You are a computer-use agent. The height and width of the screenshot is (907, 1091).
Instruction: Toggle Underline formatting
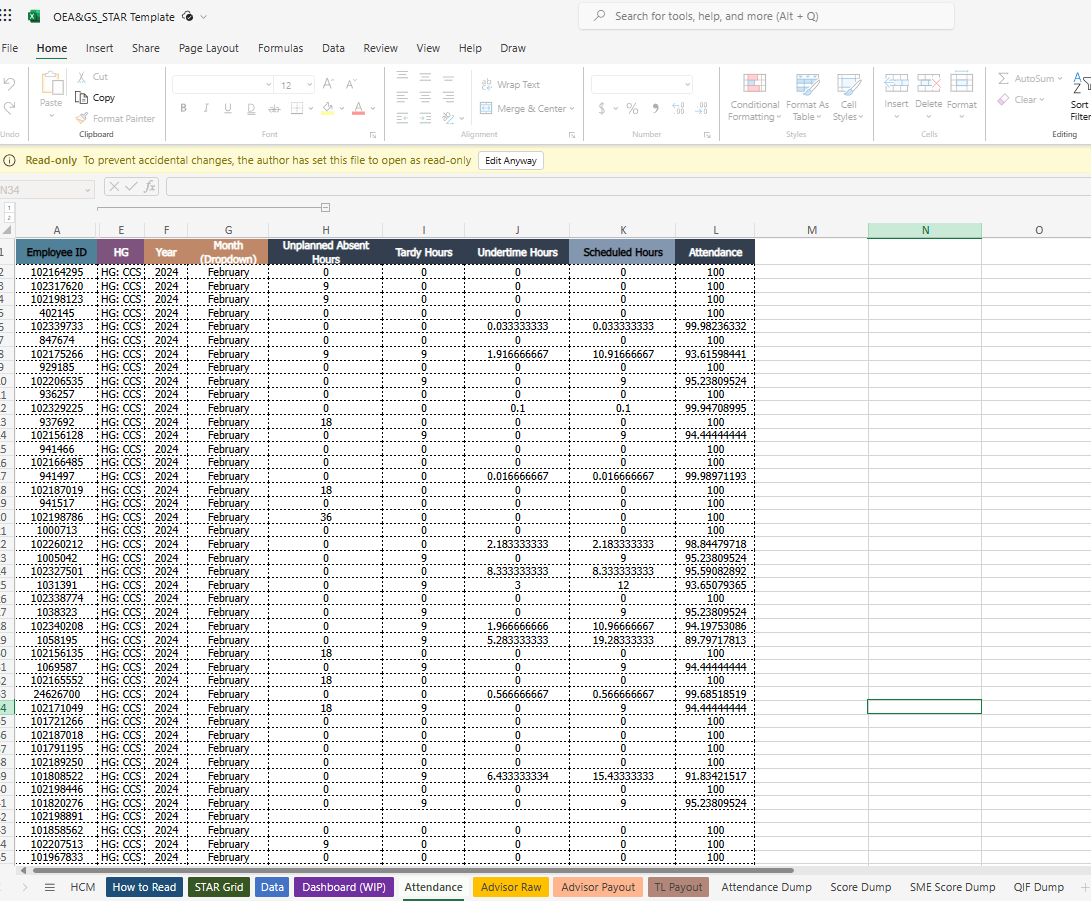228,109
